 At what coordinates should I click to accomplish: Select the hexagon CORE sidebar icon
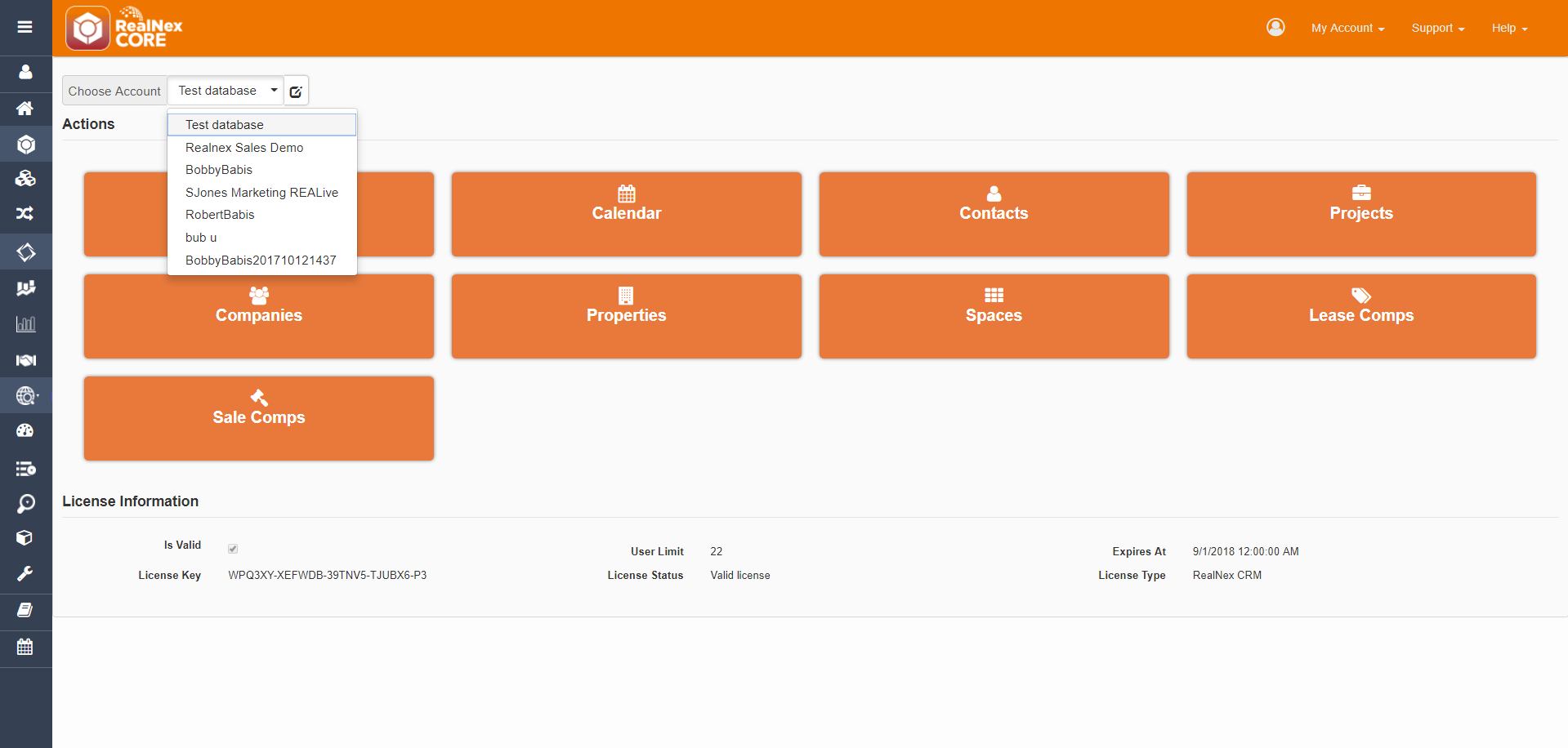point(25,145)
